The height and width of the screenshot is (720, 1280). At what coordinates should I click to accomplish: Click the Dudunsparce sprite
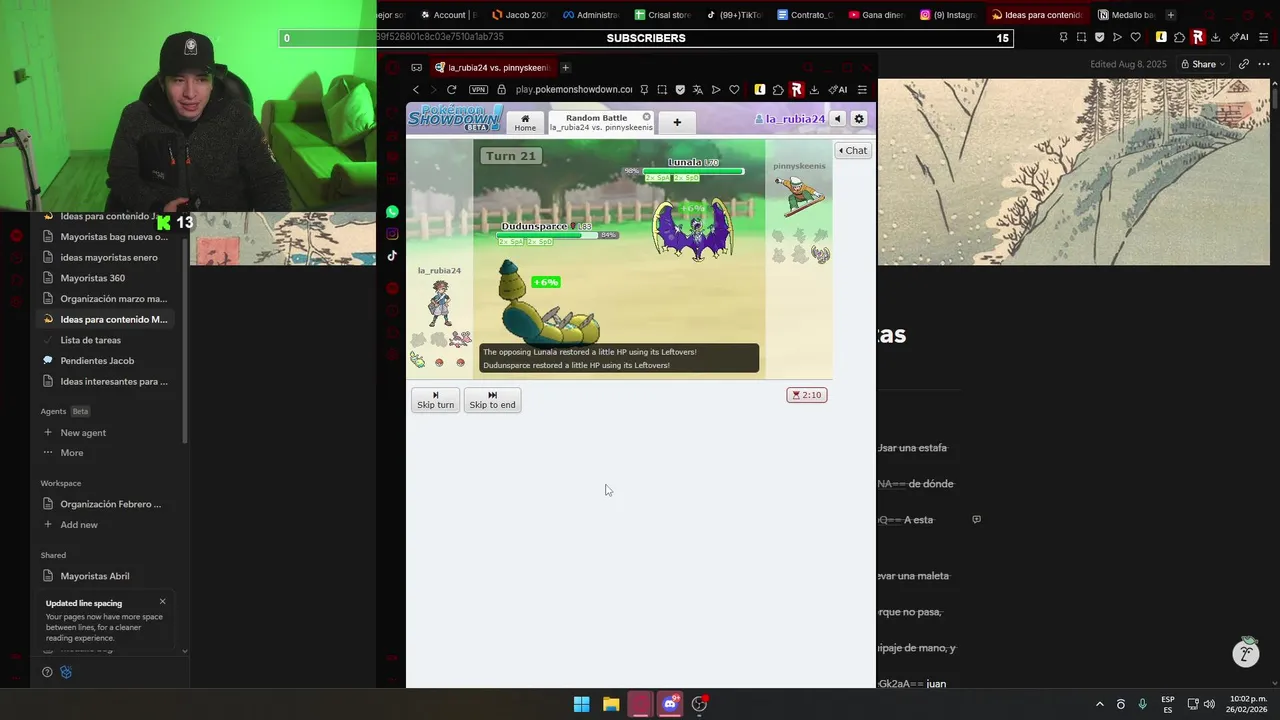pyautogui.click(x=548, y=305)
